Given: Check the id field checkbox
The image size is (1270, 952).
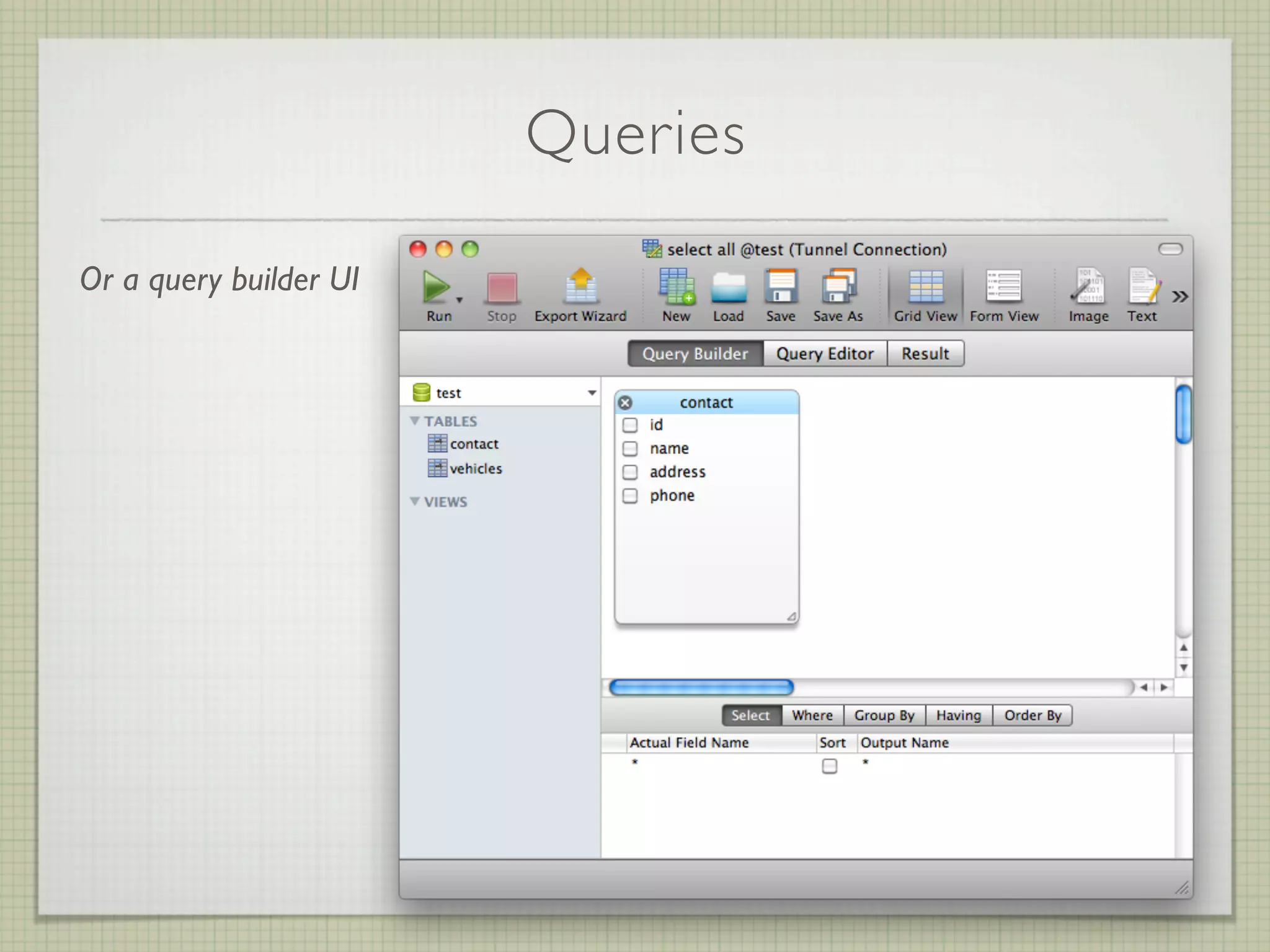Looking at the screenshot, I should pyautogui.click(x=630, y=425).
